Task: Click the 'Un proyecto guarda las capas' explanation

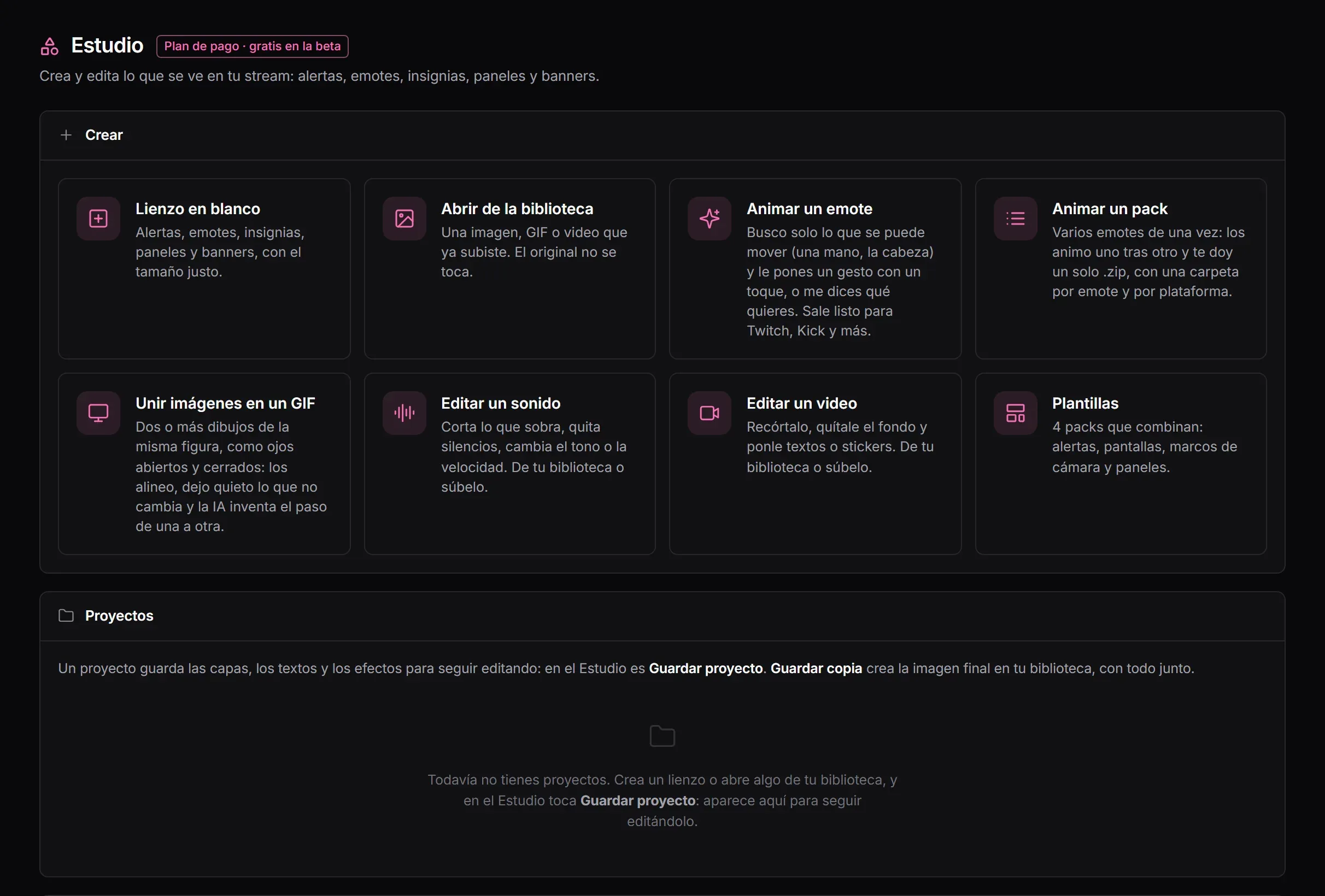Action: point(626,668)
